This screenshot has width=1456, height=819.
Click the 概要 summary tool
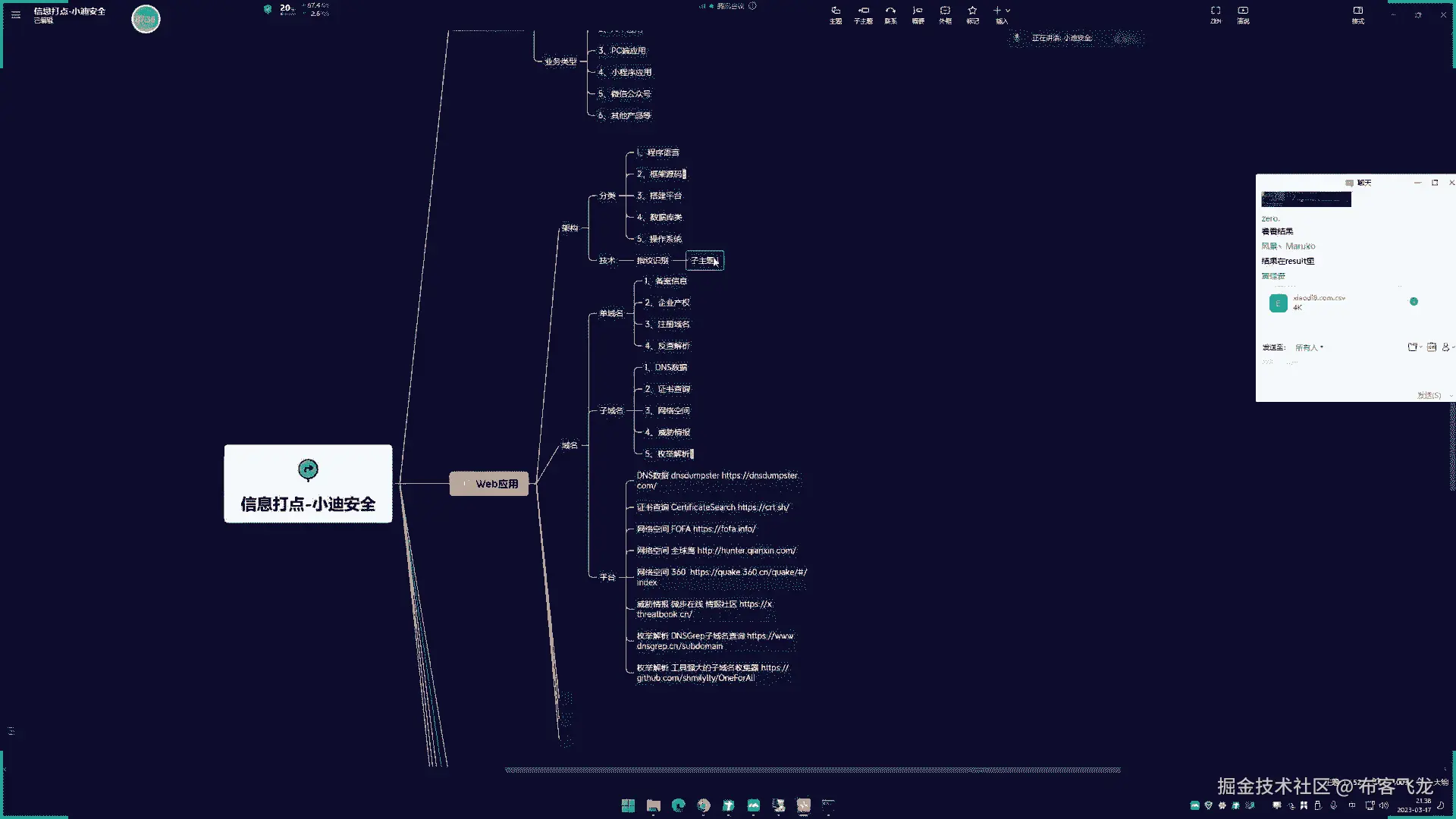tap(918, 14)
